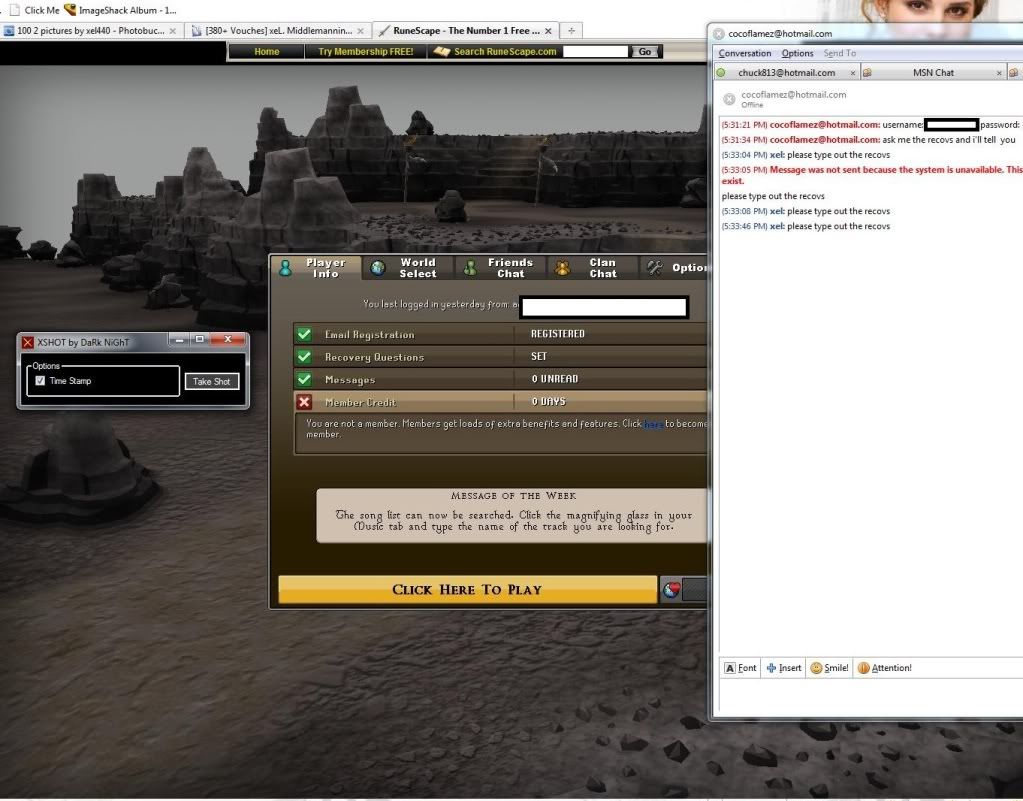Click the globe icon beside Click Here To Play
The height and width of the screenshot is (801, 1023).
click(671, 590)
